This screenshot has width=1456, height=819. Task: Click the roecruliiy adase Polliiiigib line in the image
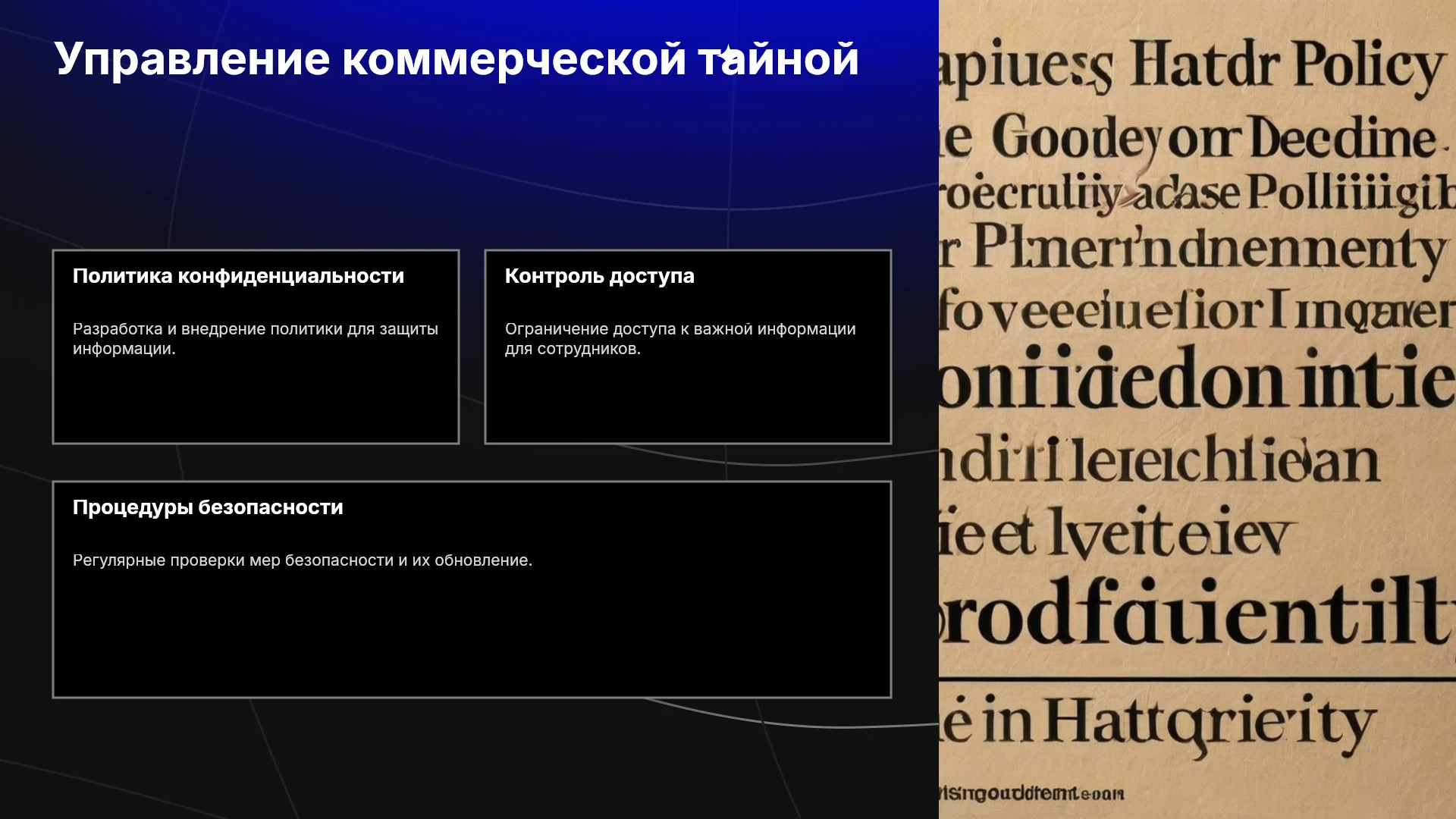coord(1197,193)
